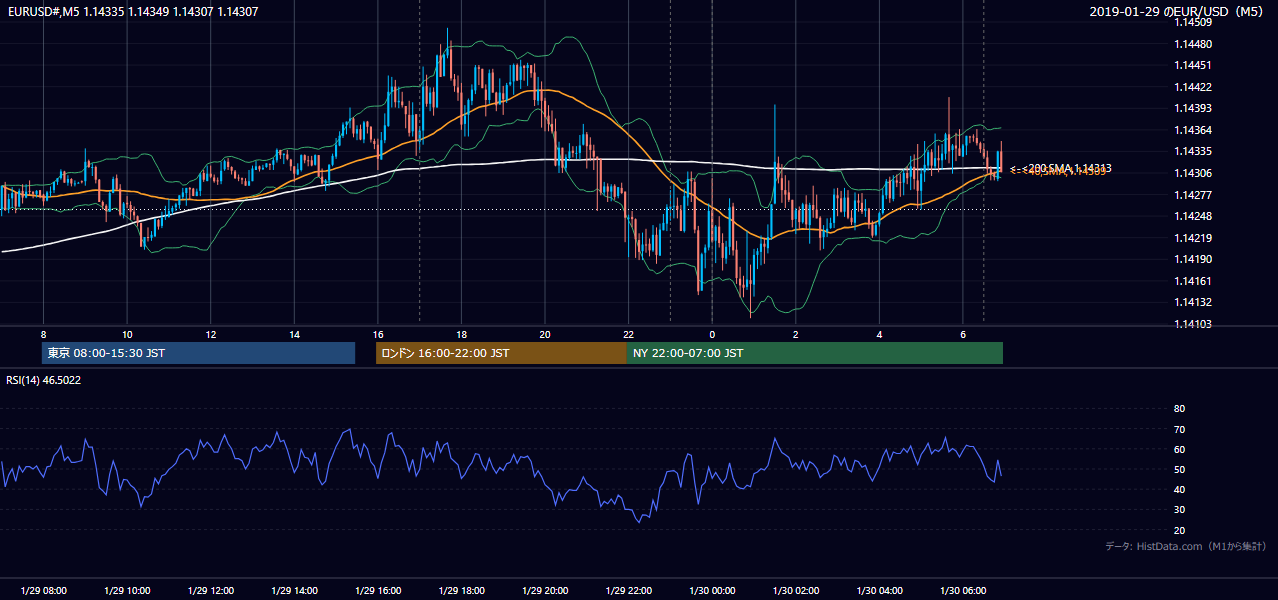Click price axis value 1.14248
Screen dimensions: 1278x600
(x=1192, y=216)
